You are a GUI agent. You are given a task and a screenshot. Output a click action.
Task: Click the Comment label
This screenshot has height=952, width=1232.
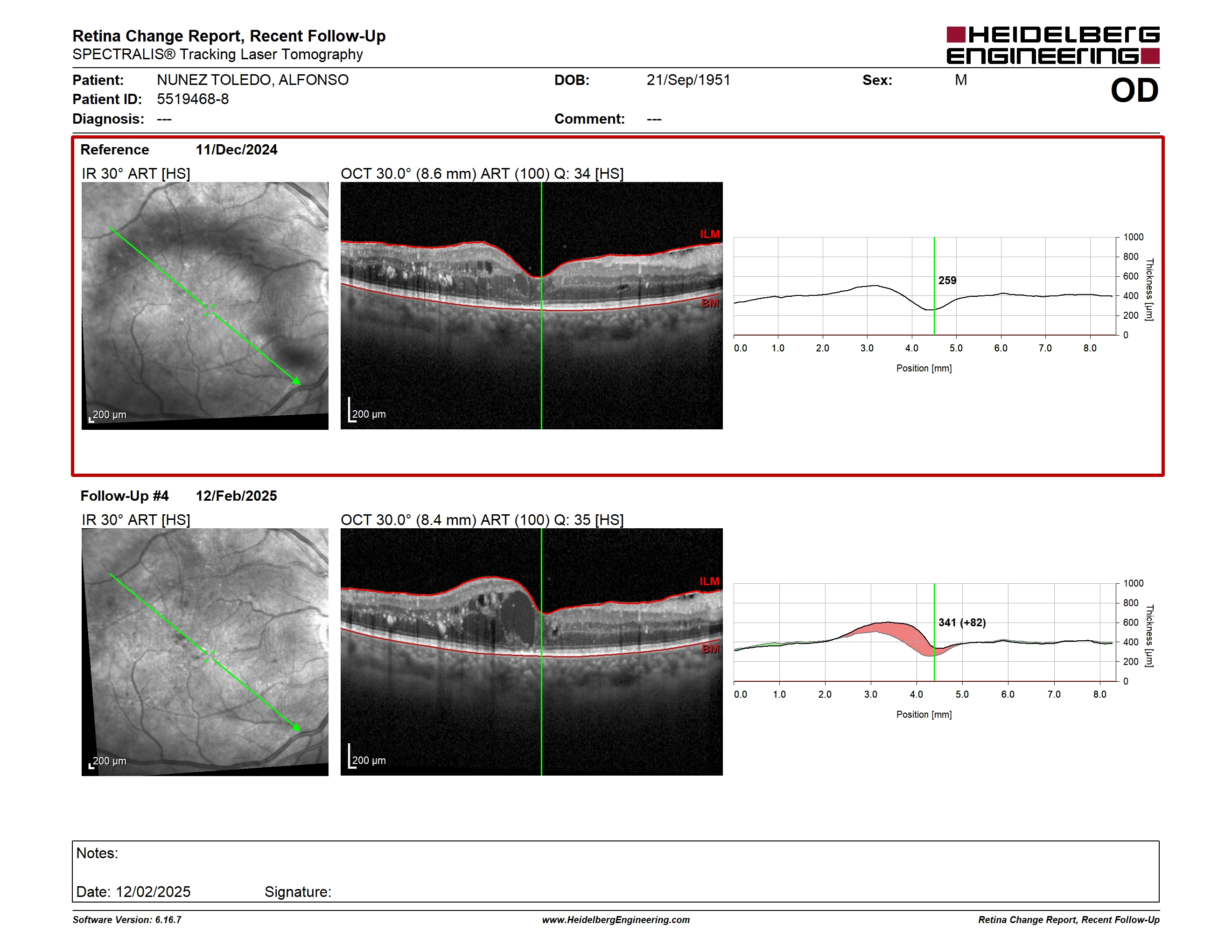(589, 119)
